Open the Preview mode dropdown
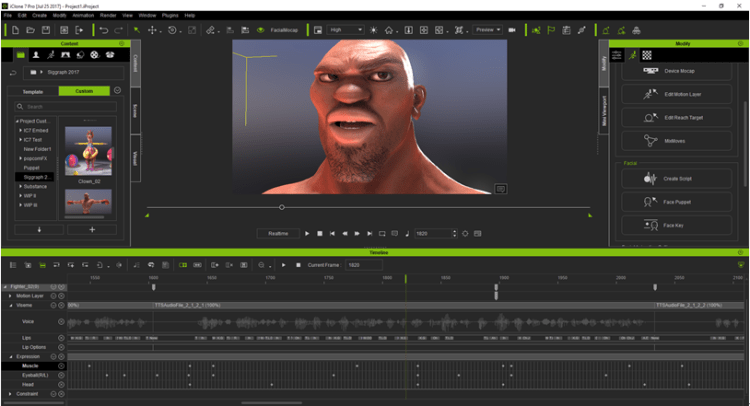This screenshot has height=406, width=750. click(x=487, y=30)
